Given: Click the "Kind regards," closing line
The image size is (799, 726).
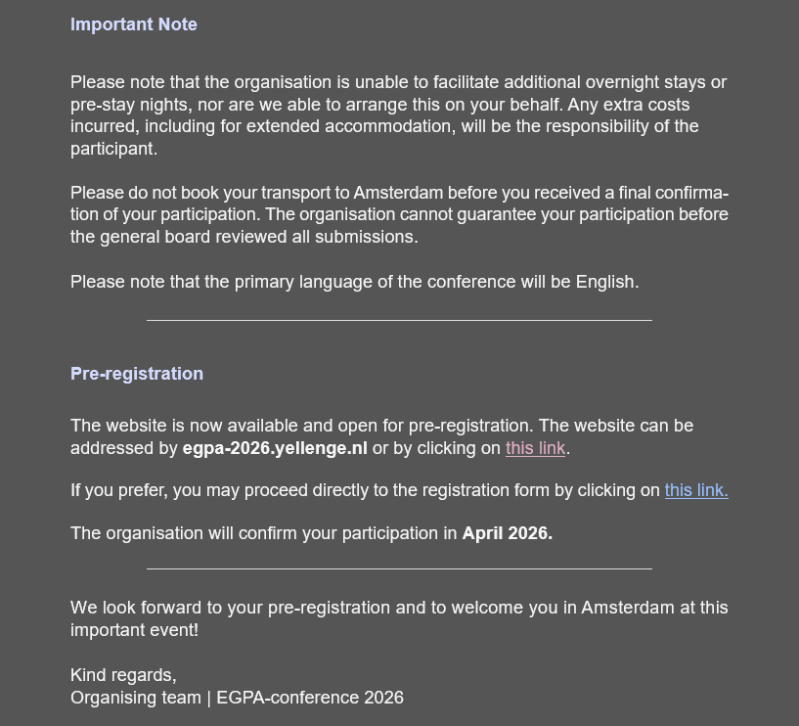Looking at the screenshot, I should pyautogui.click(x=123, y=675).
